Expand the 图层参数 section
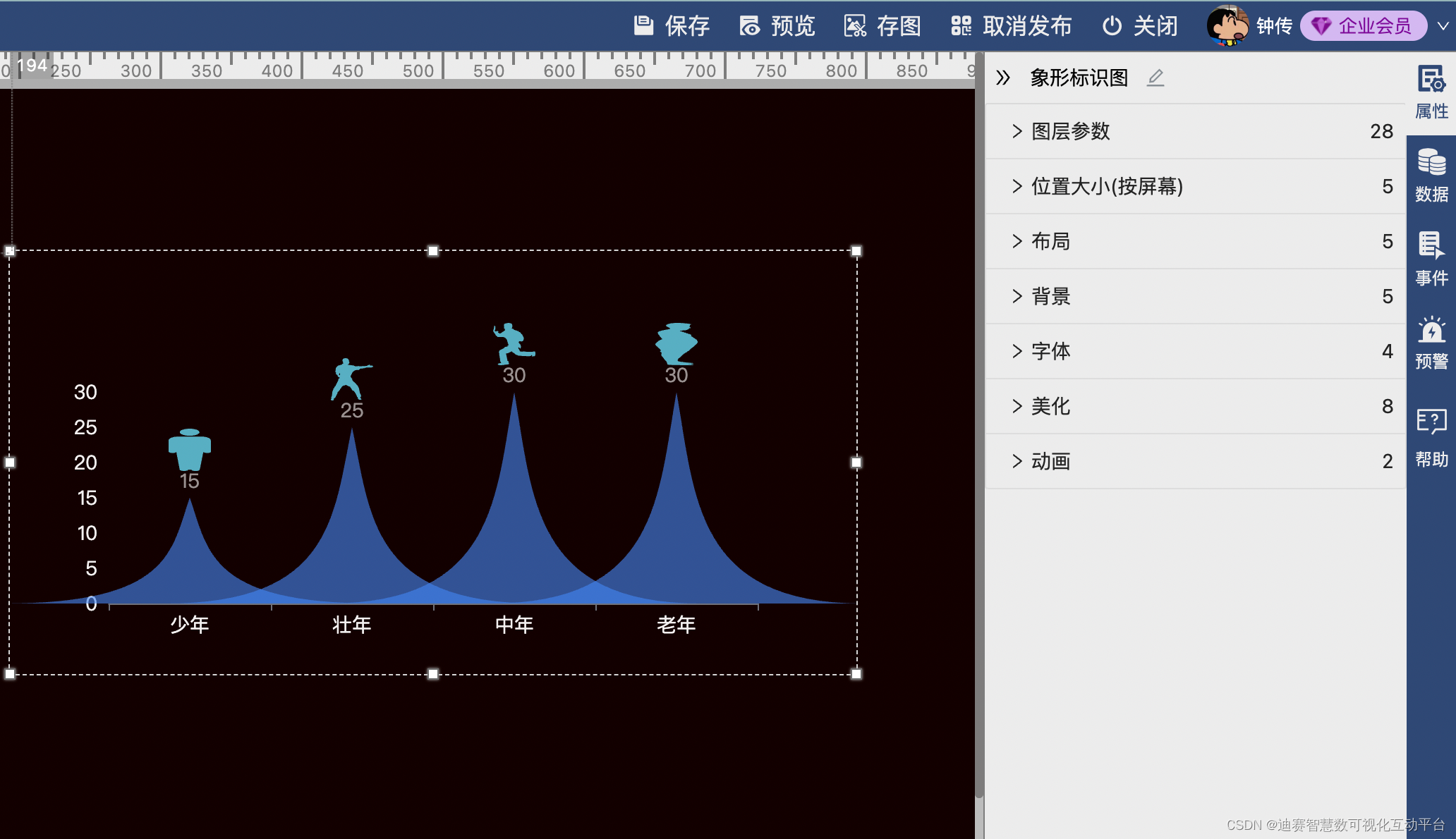The height and width of the screenshot is (839, 1456). coord(1196,131)
